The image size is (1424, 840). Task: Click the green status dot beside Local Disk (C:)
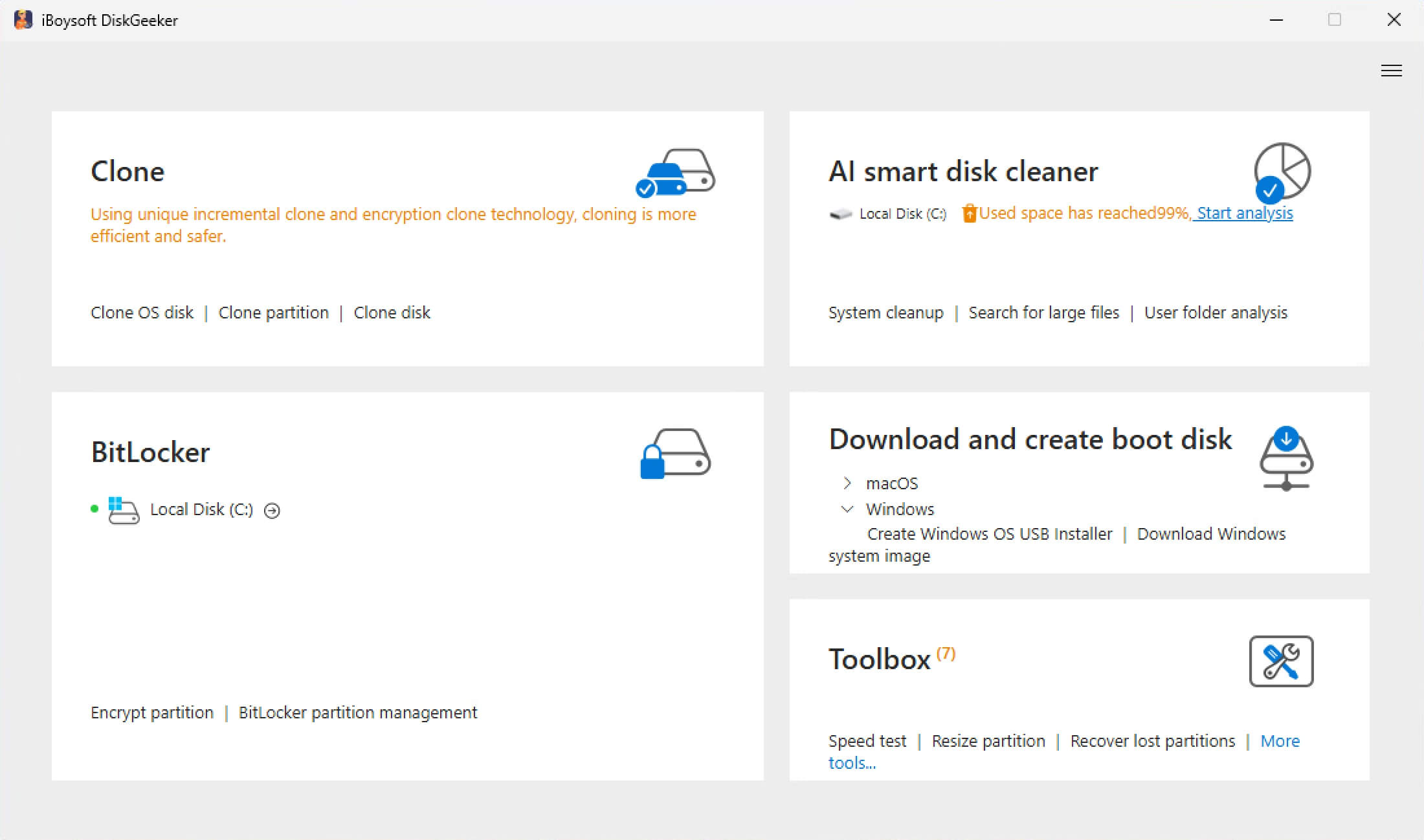coord(95,509)
